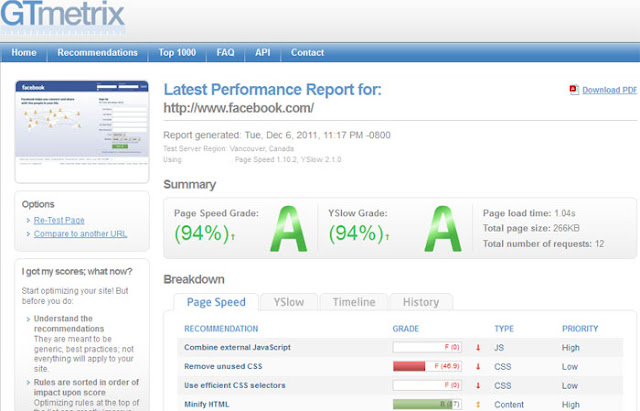Click the Page load time: 1.04s text
The width and height of the screenshot is (640, 411).
[x=529, y=213]
